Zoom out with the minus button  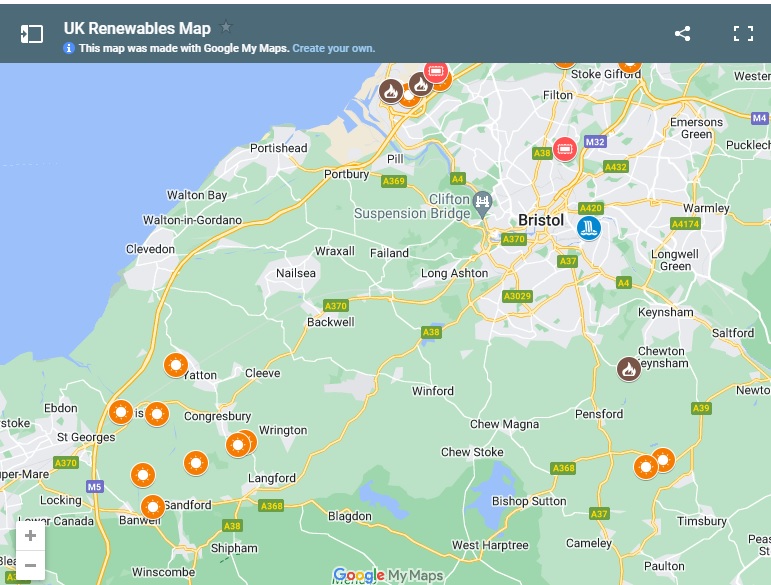coord(30,565)
